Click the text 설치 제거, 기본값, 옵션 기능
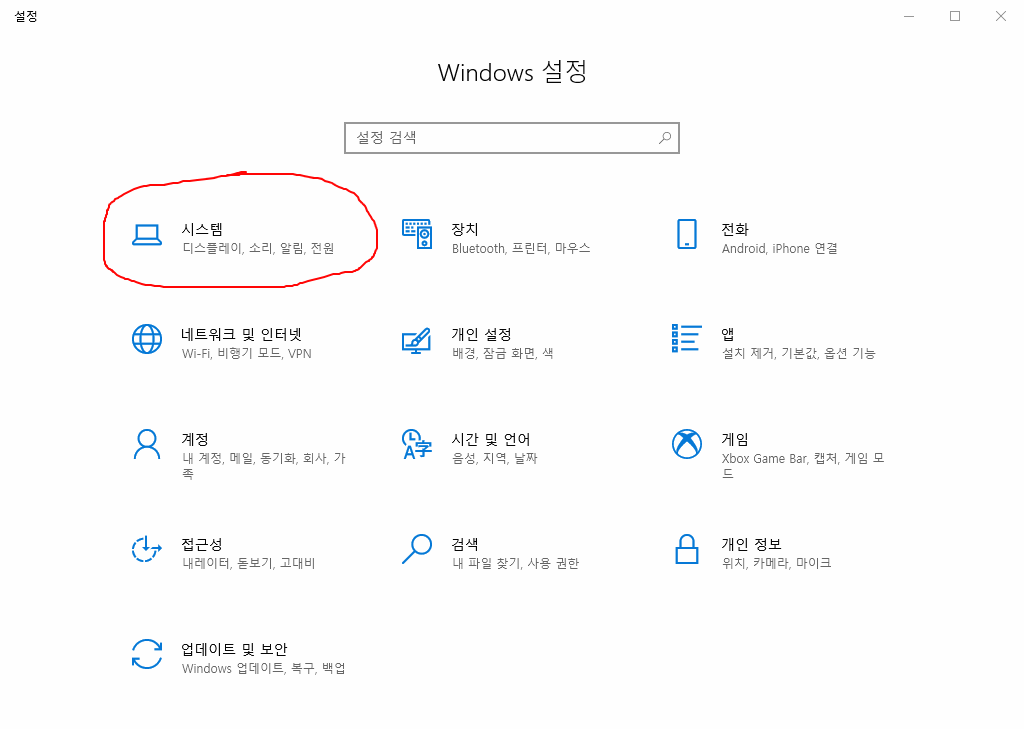This screenshot has height=729, width=1024. [798, 353]
